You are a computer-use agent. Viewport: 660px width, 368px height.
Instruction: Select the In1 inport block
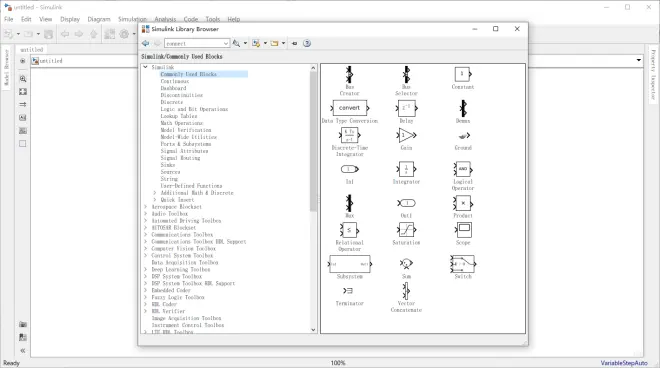tap(349, 169)
